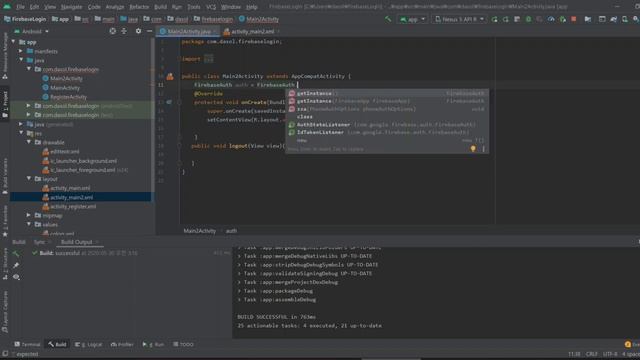Open the File menu

click(20, 7)
